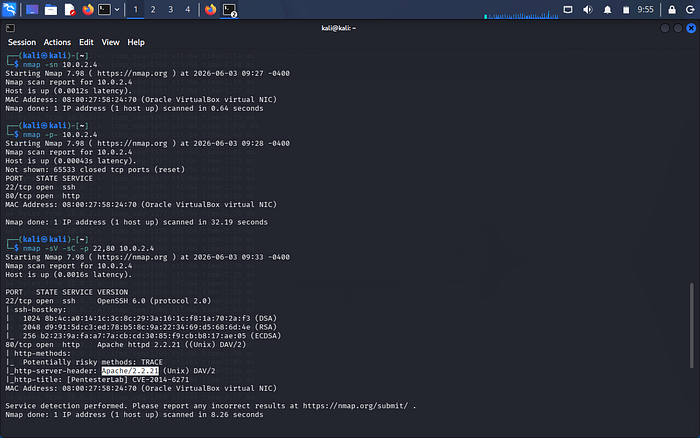Open the Help menu
The width and height of the screenshot is (700, 438).
point(136,42)
